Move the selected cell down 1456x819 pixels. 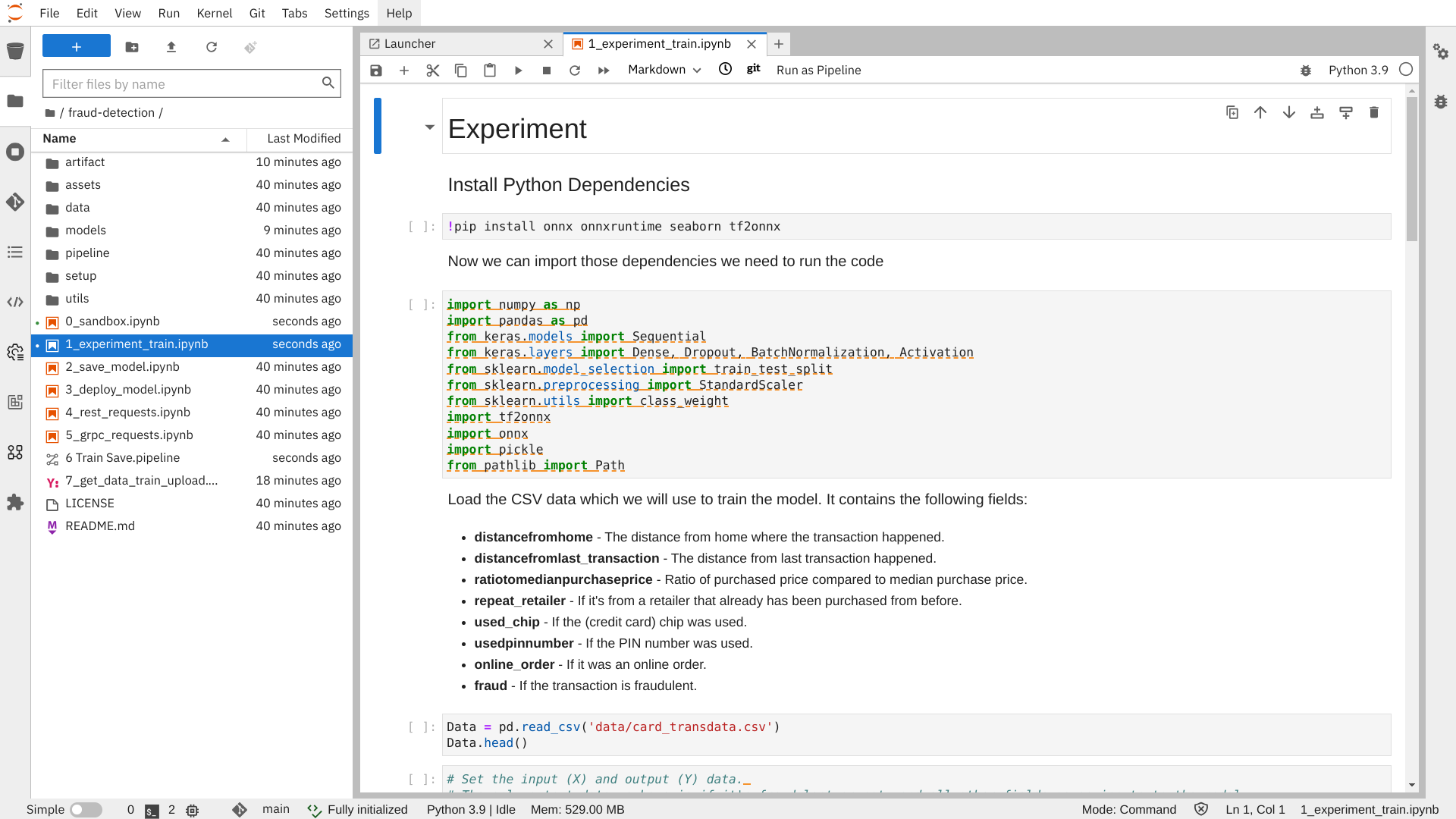tap(1289, 112)
